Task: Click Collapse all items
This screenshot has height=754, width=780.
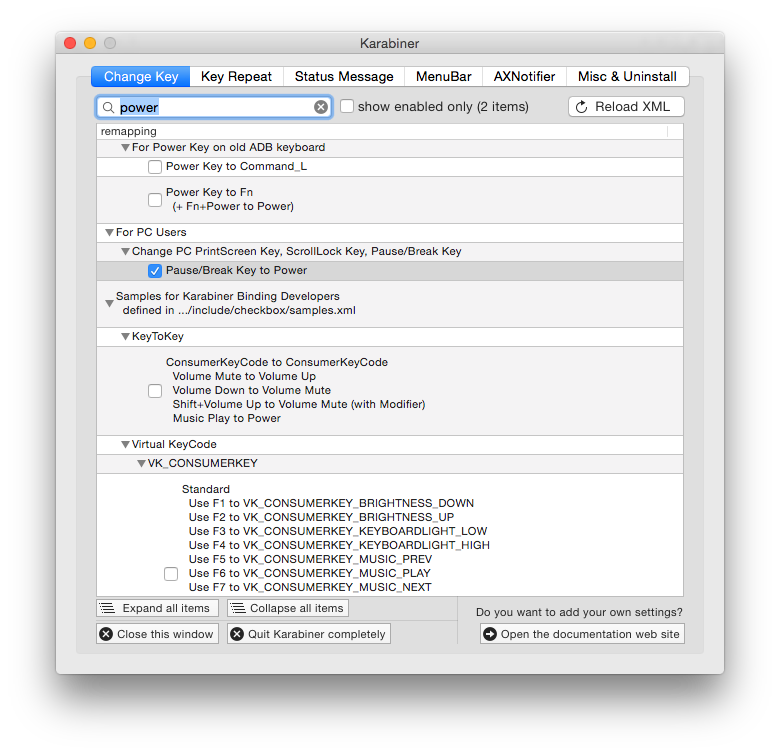Action: [x=288, y=608]
